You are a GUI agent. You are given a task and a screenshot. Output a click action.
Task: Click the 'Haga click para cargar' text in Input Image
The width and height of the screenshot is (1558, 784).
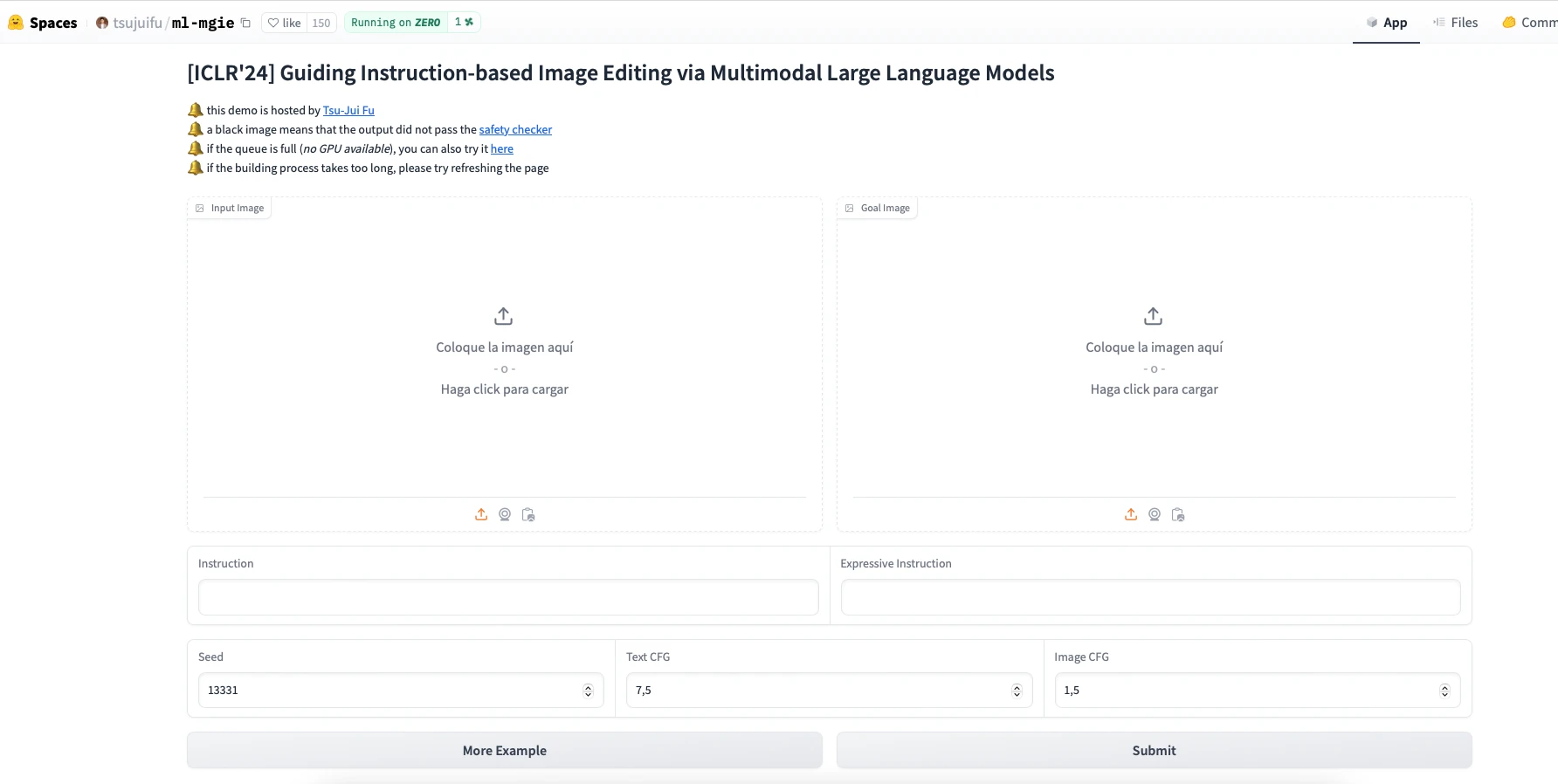[505, 389]
